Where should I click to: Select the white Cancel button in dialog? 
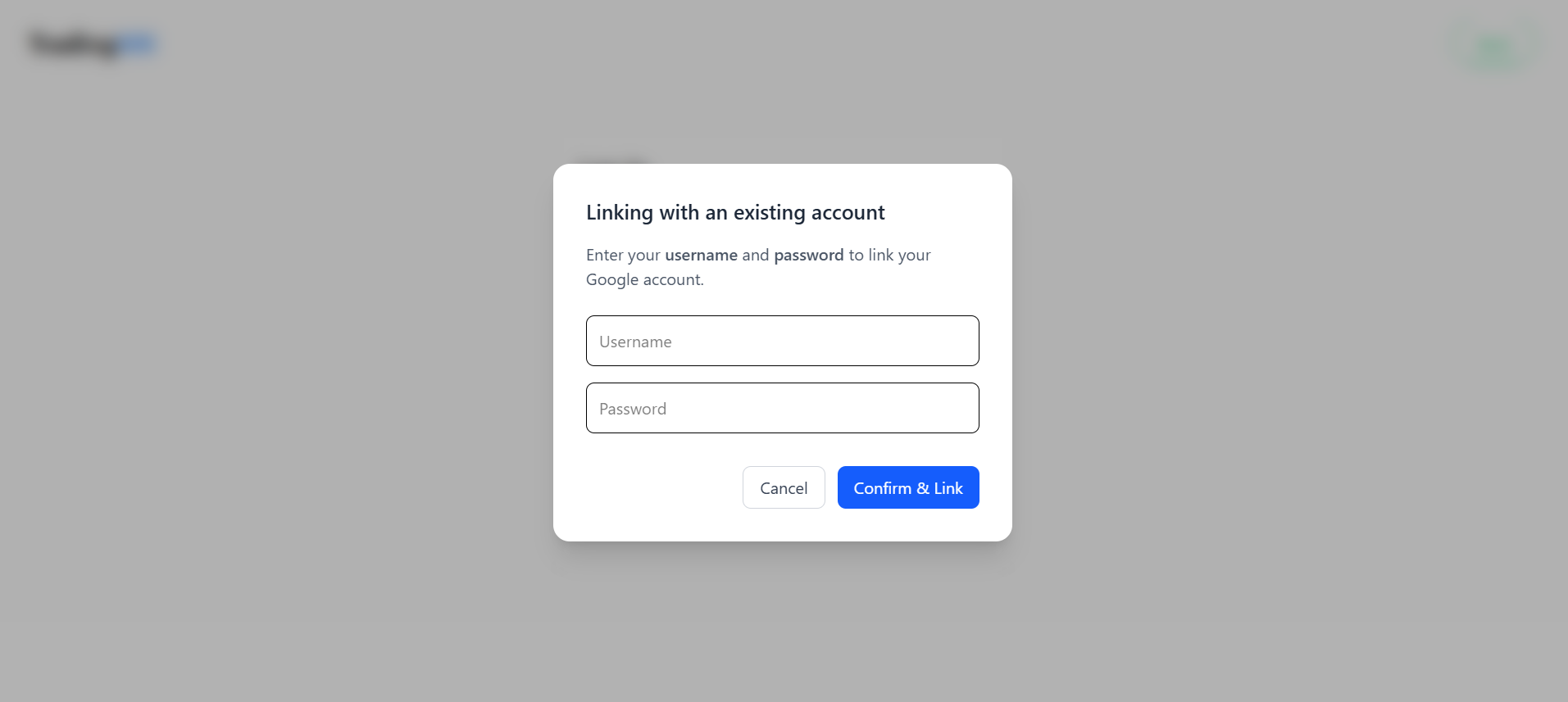[x=783, y=487]
